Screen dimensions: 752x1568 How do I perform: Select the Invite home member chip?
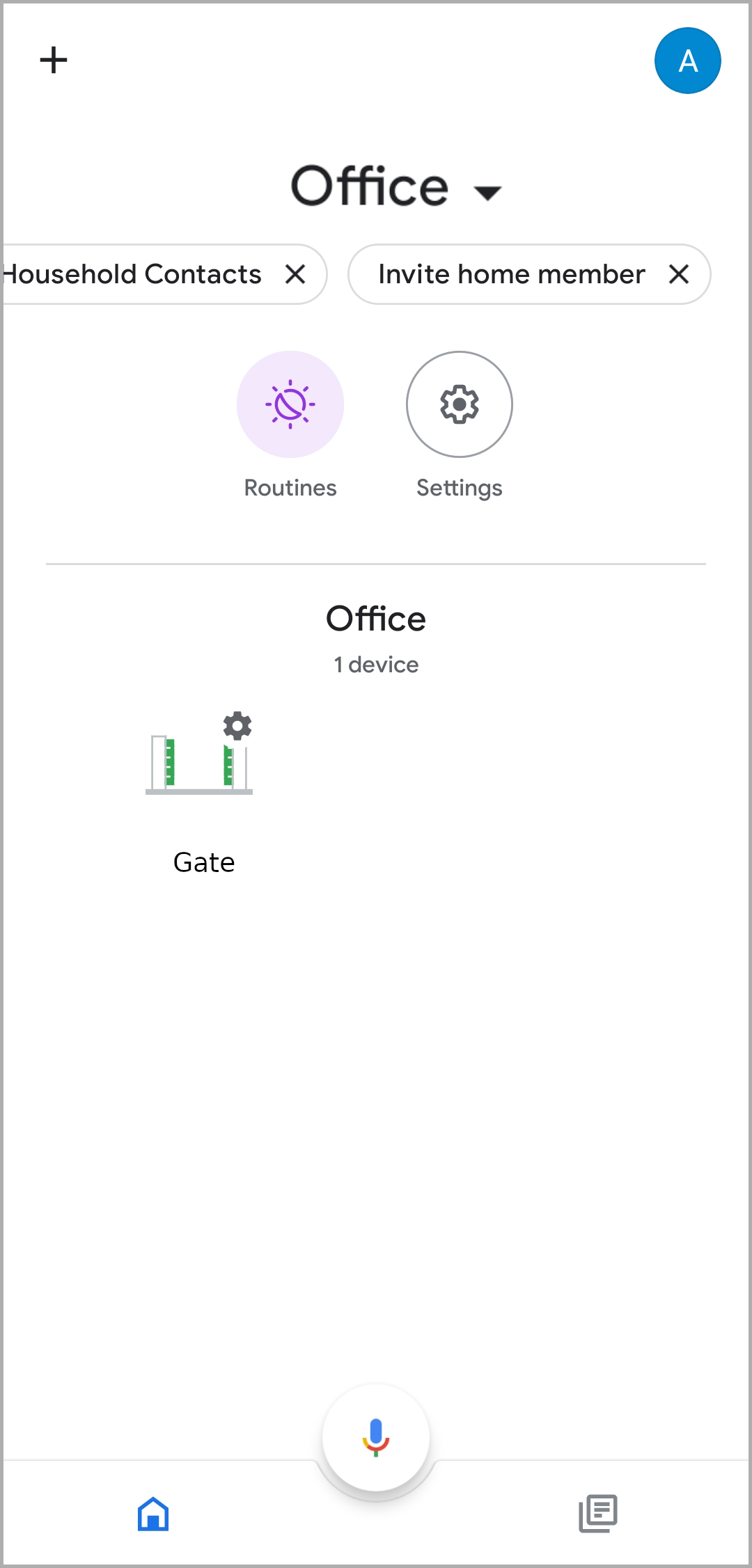tap(511, 274)
